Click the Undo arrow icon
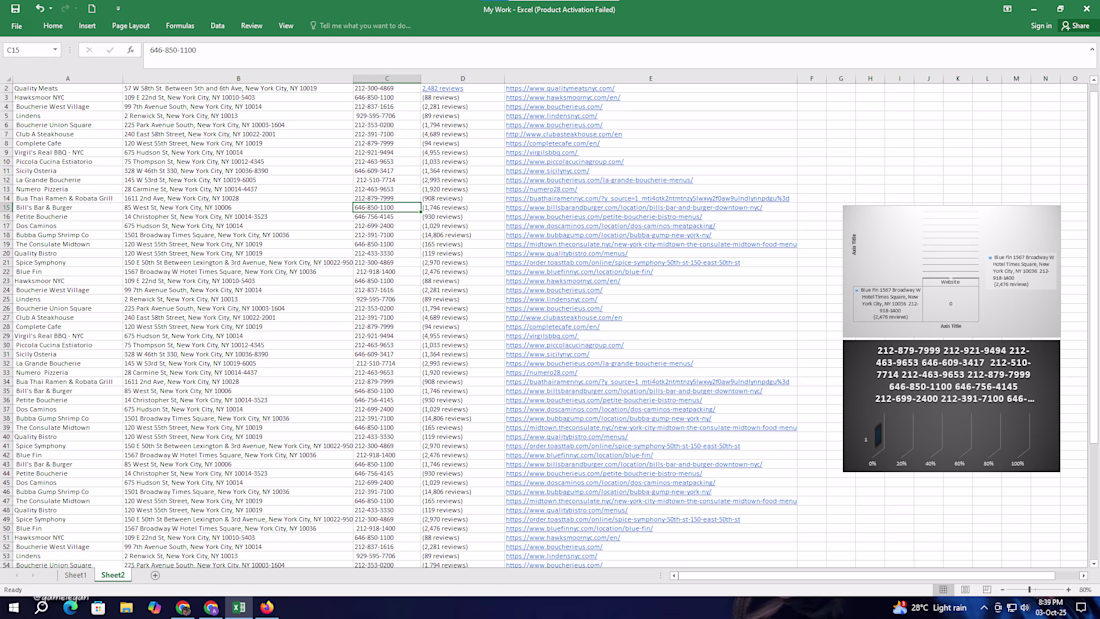1100x619 pixels. coord(39,9)
